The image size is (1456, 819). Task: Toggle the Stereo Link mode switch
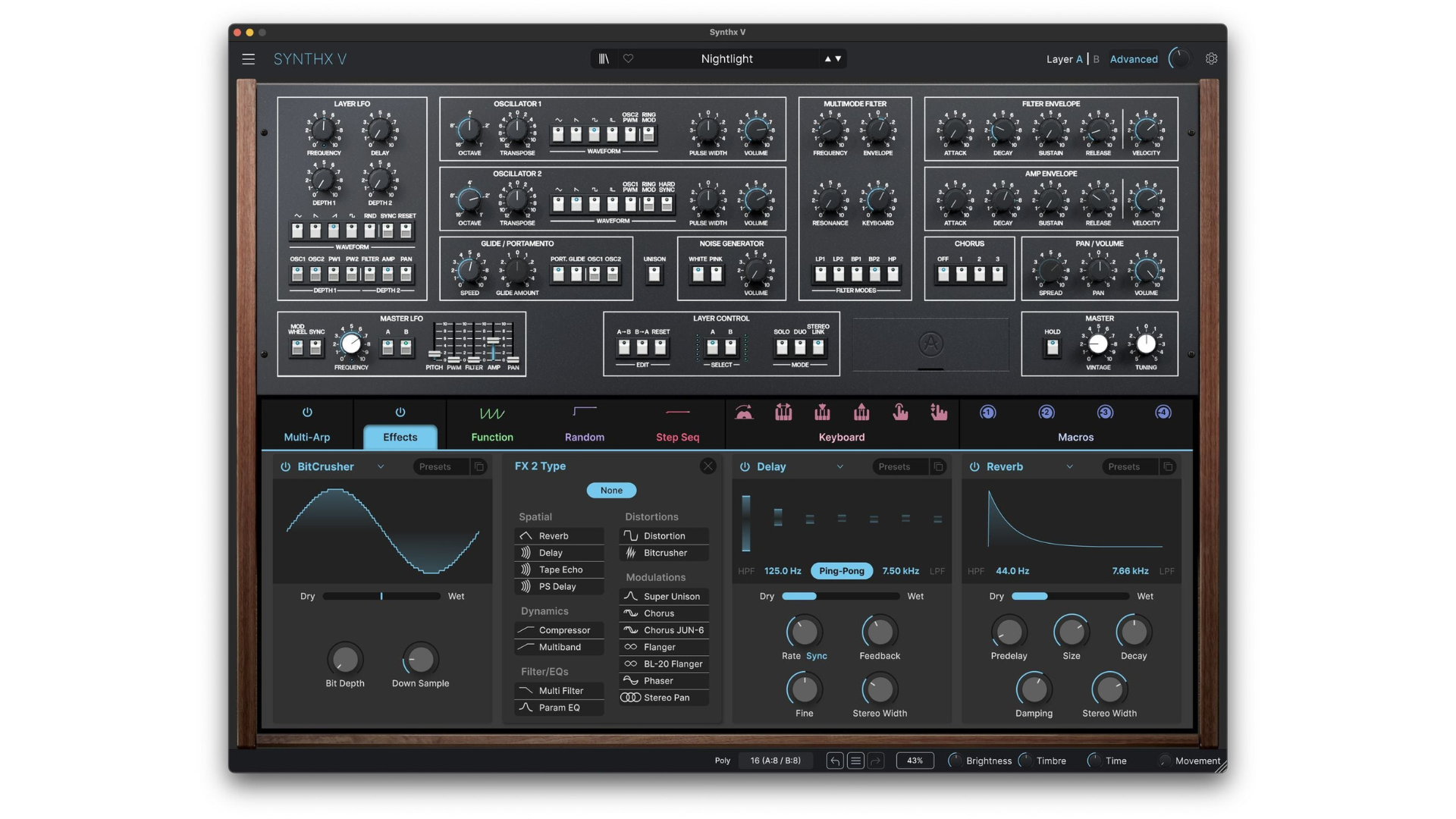click(x=817, y=347)
